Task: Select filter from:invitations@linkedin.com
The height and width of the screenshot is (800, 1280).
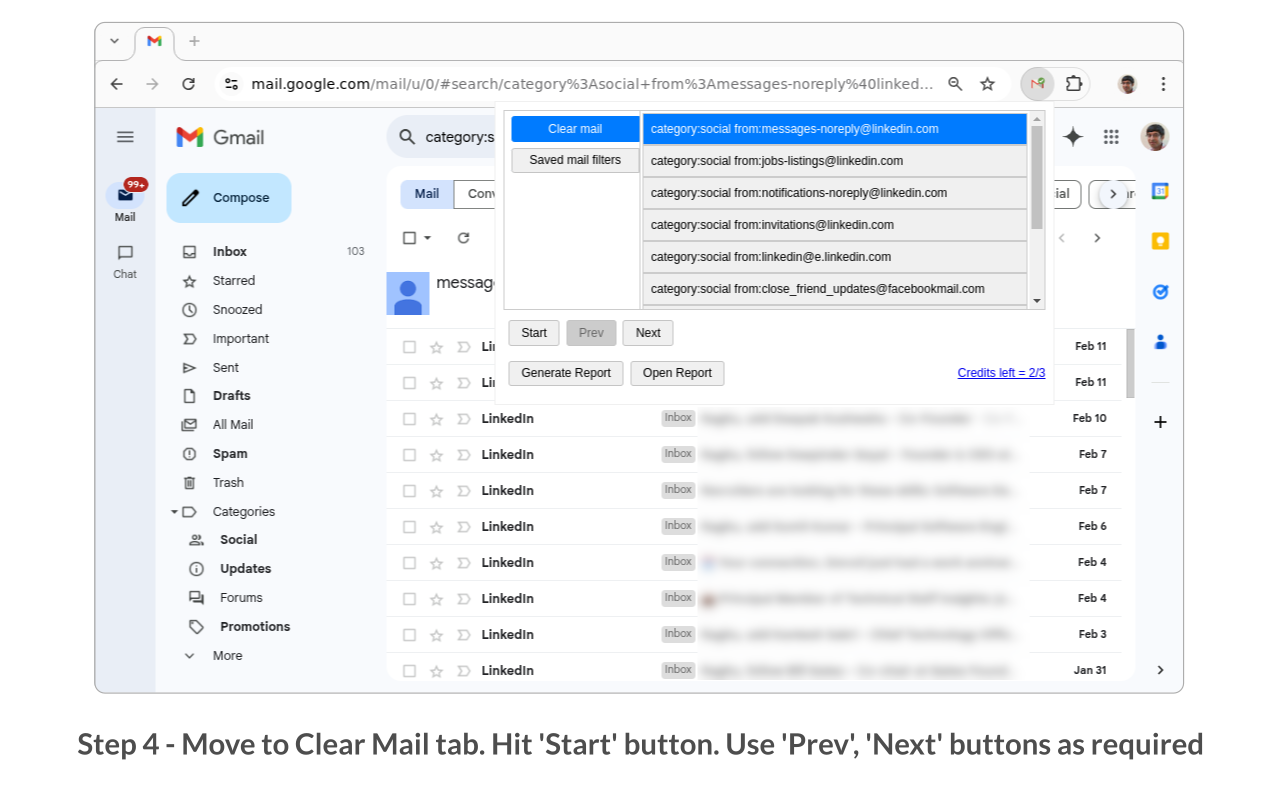Action: click(x=835, y=225)
